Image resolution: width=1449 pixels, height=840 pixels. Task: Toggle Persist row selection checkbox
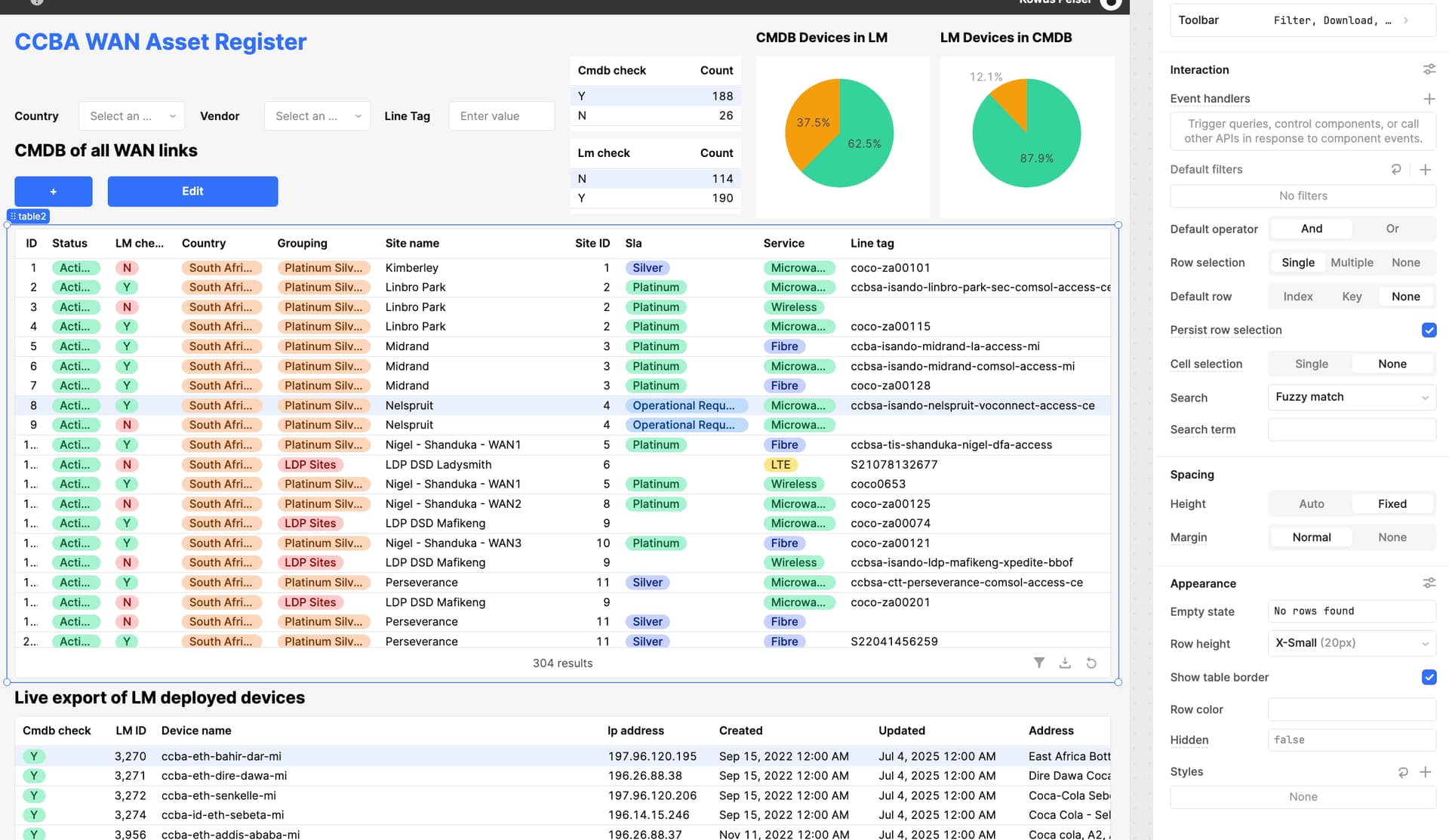pos(1429,330)
